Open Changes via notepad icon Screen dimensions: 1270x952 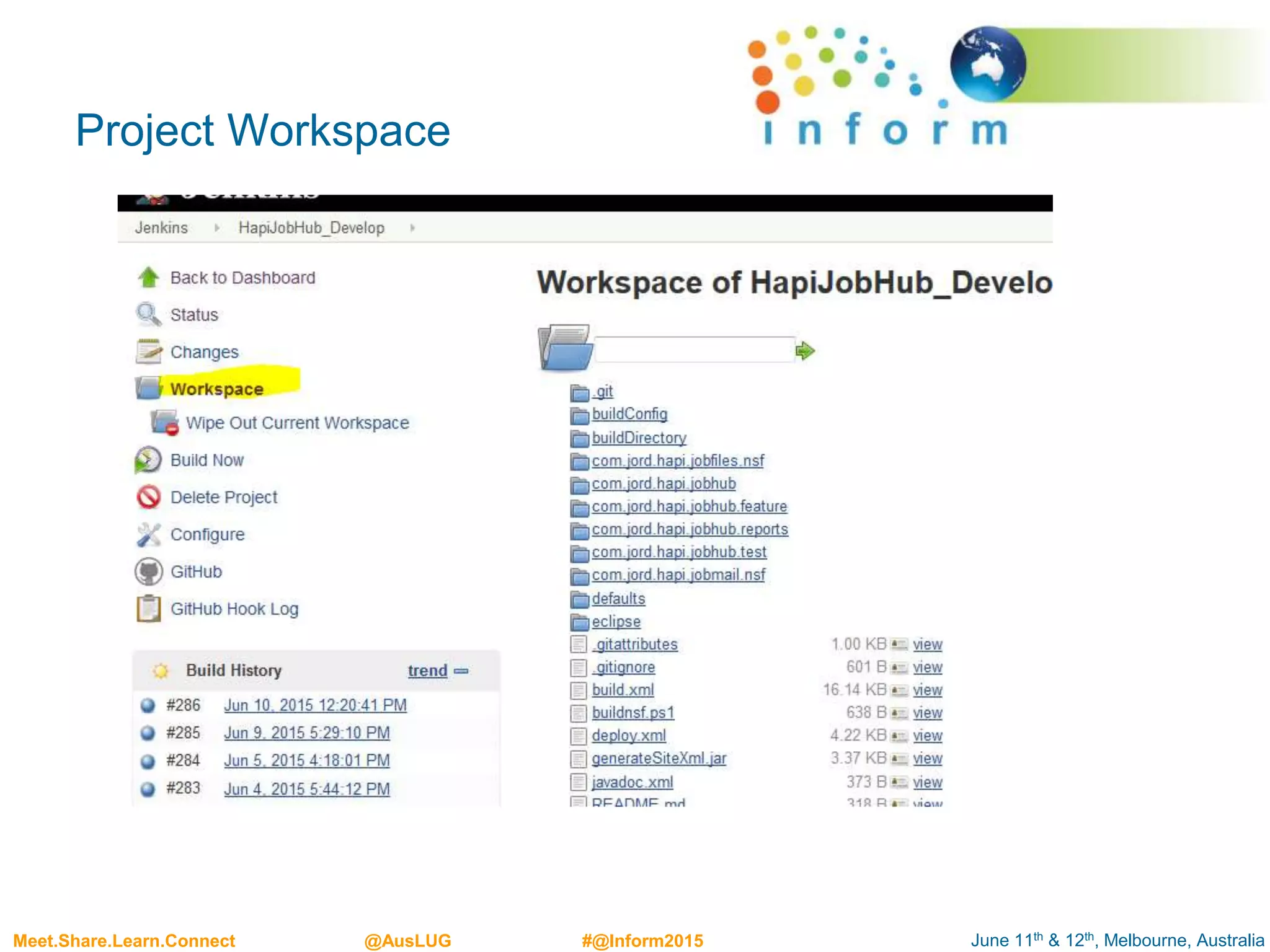point(149,351)
